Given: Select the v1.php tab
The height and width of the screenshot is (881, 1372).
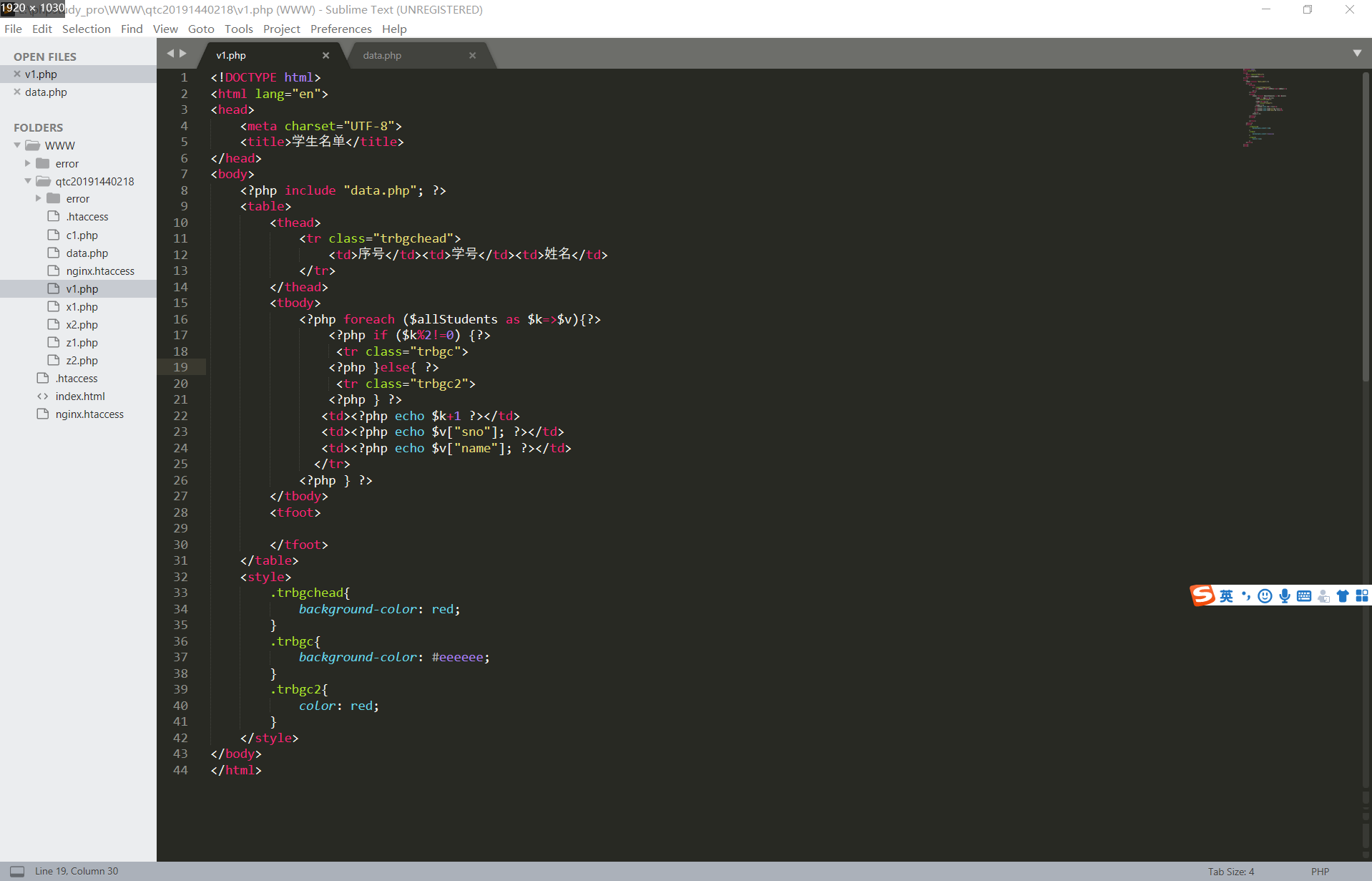Looking at the screenshot, I should point(231,55).
